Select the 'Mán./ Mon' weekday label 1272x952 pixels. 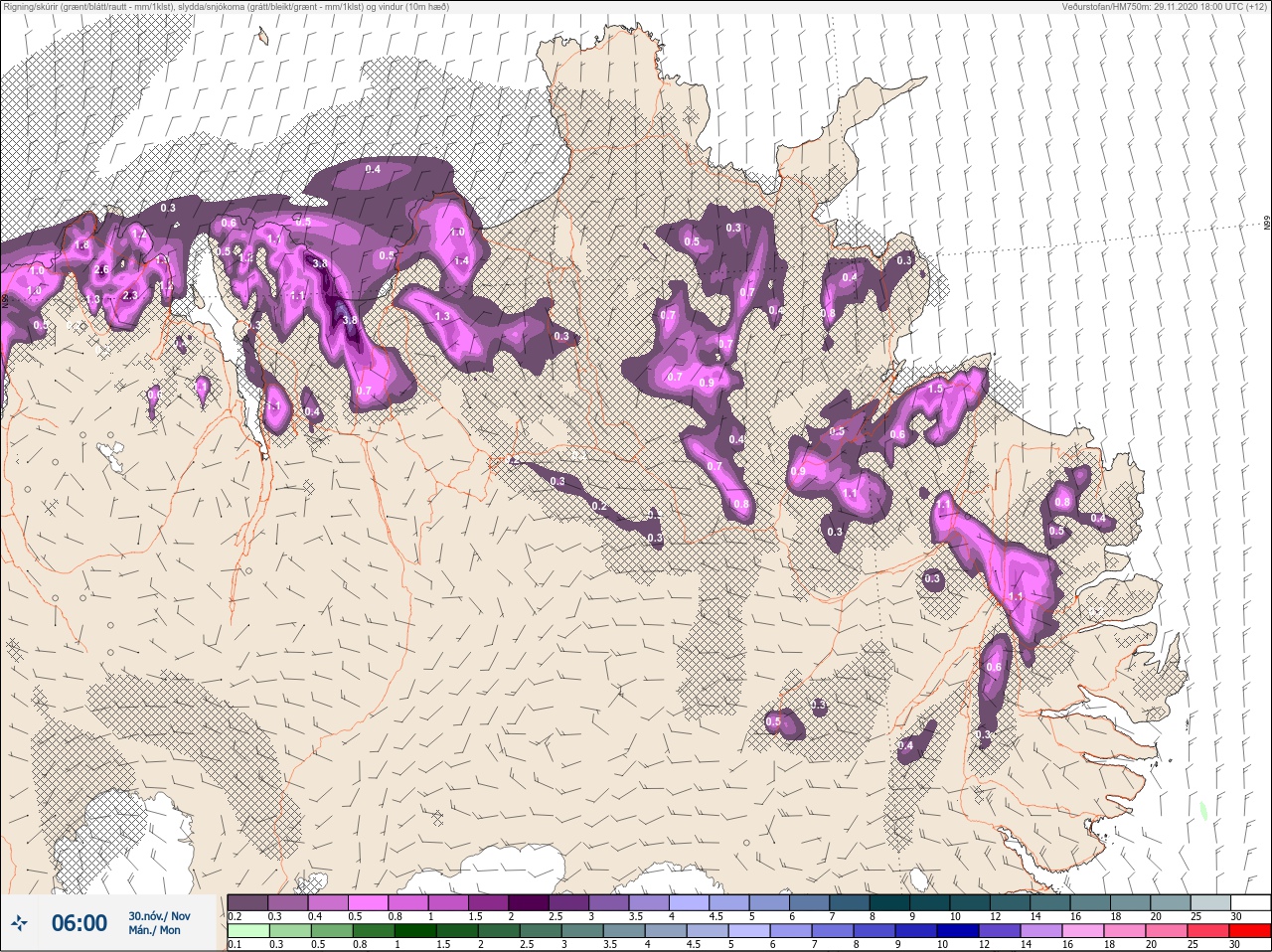pyautogui.click(x=154, y=930)
